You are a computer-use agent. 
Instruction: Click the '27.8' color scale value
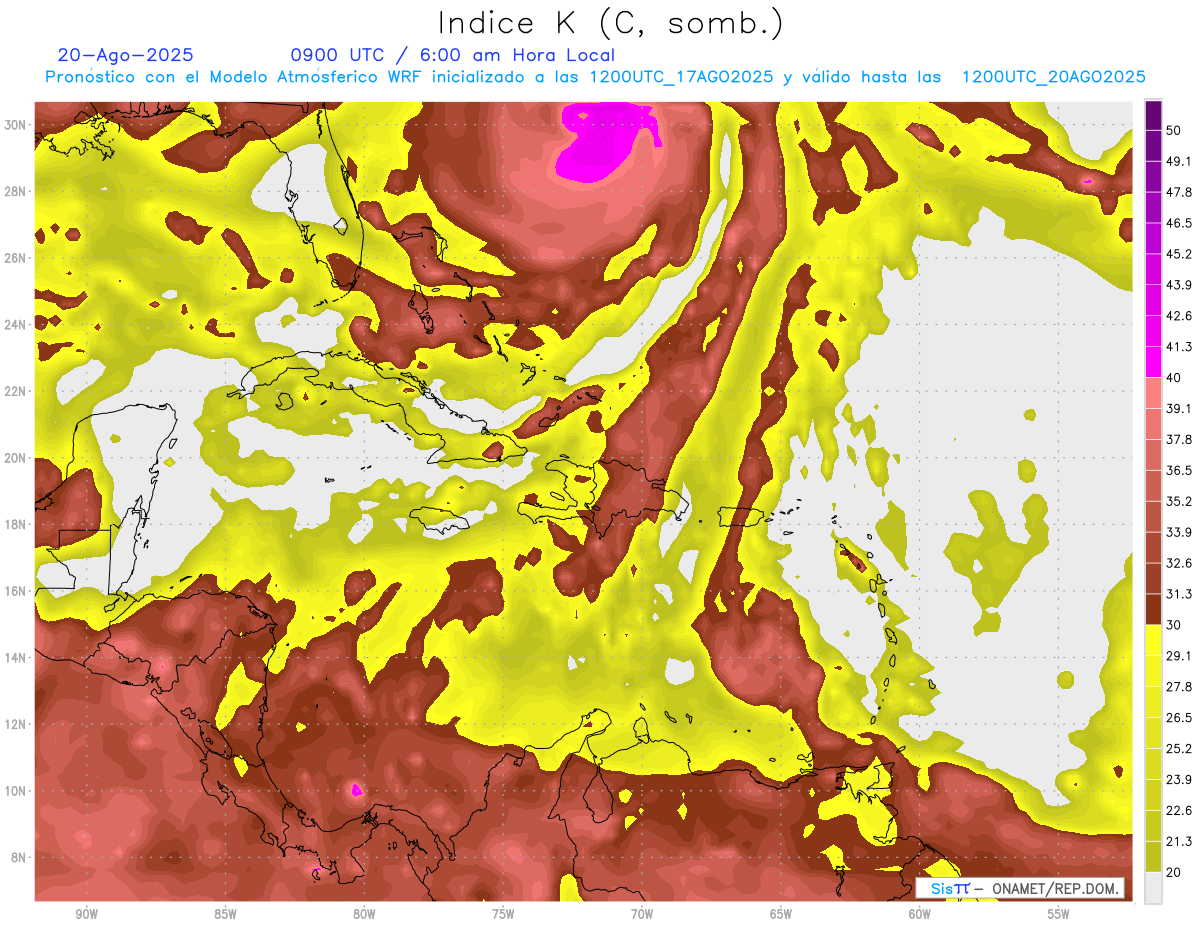pyautogui.click(x=1178, y=687)
